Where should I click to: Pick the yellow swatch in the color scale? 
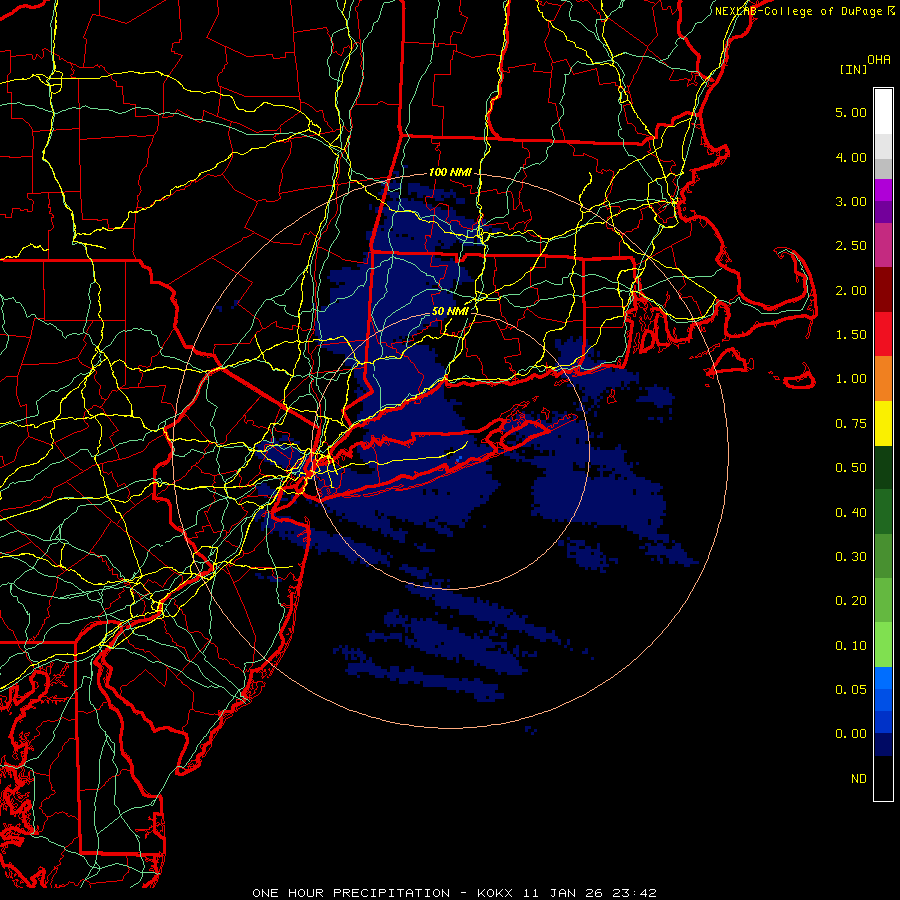(x=883, y=424)
